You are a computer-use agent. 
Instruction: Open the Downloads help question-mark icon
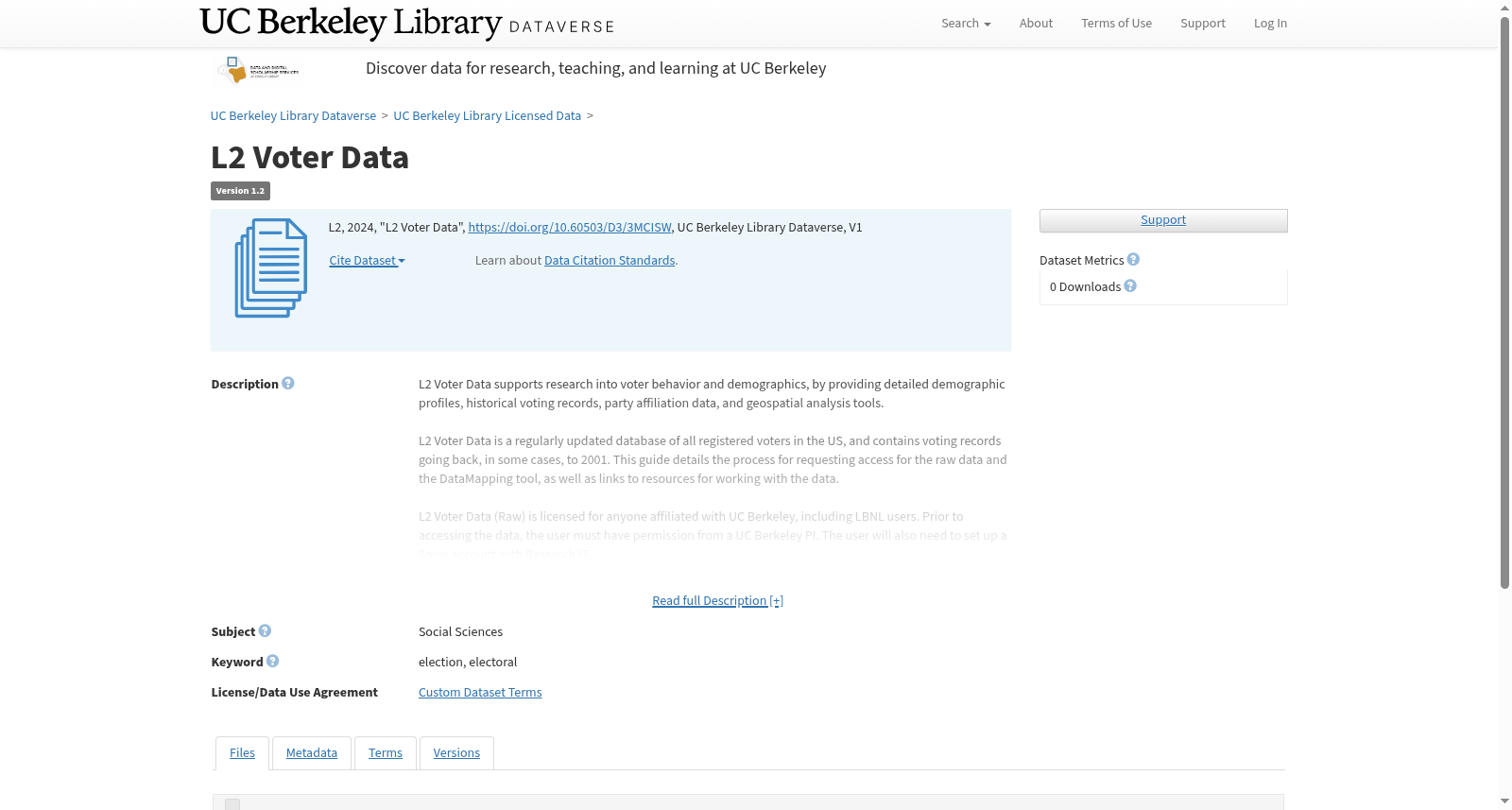click(x=1130, y=286)
